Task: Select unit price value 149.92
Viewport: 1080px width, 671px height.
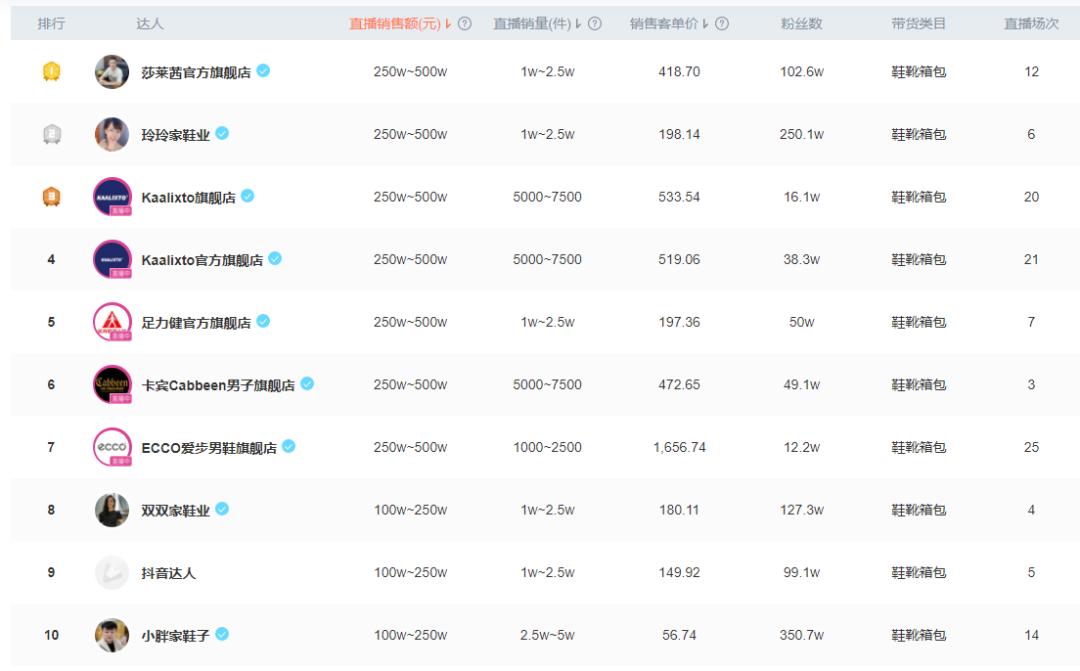Action: click(x=679, y=572)
